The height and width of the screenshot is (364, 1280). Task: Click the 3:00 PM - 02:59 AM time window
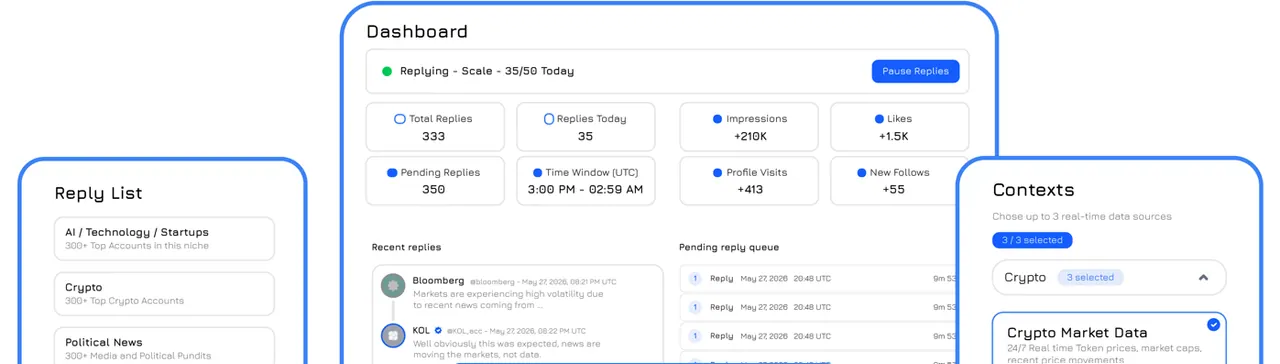(585, 190)
